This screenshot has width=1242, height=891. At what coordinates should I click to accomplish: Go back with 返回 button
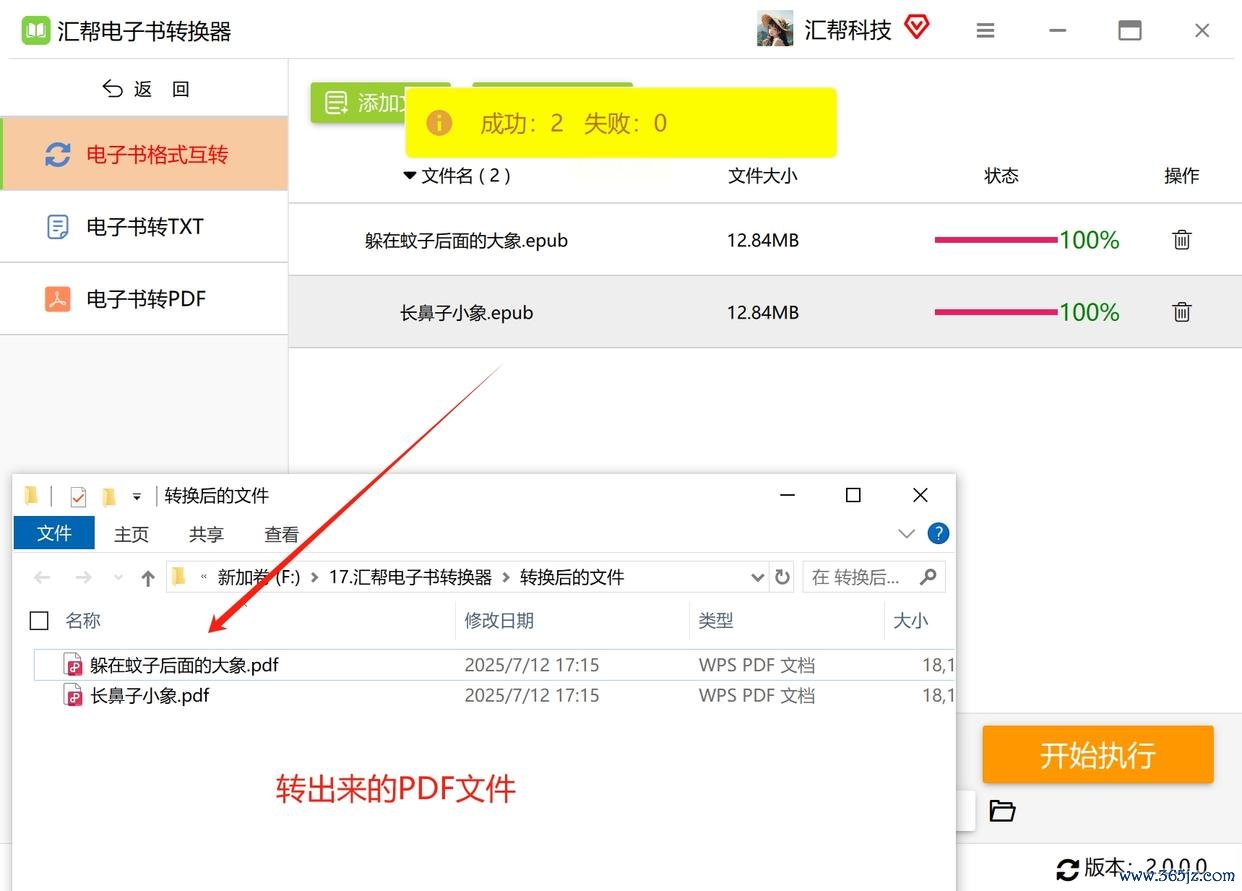146,89
